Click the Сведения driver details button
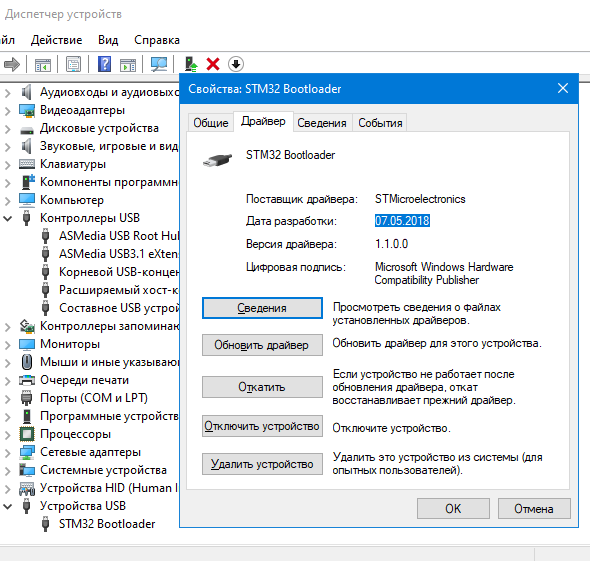Screen dimensions: 590x561 tap(262, 308)
